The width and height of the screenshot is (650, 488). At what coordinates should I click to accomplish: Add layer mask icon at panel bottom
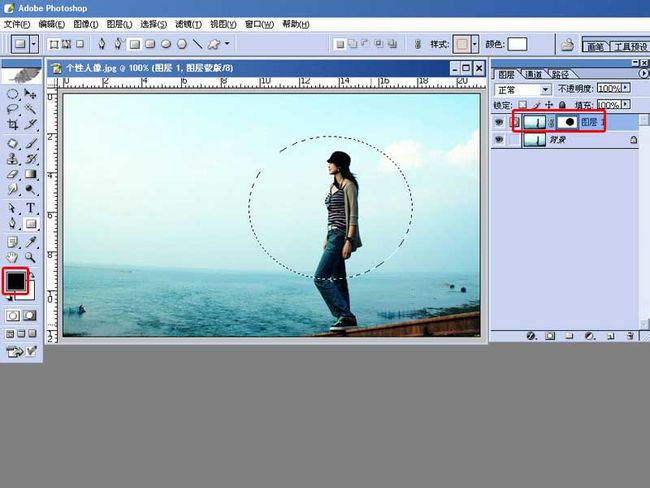pyautogui.click(x=550, y=336)
